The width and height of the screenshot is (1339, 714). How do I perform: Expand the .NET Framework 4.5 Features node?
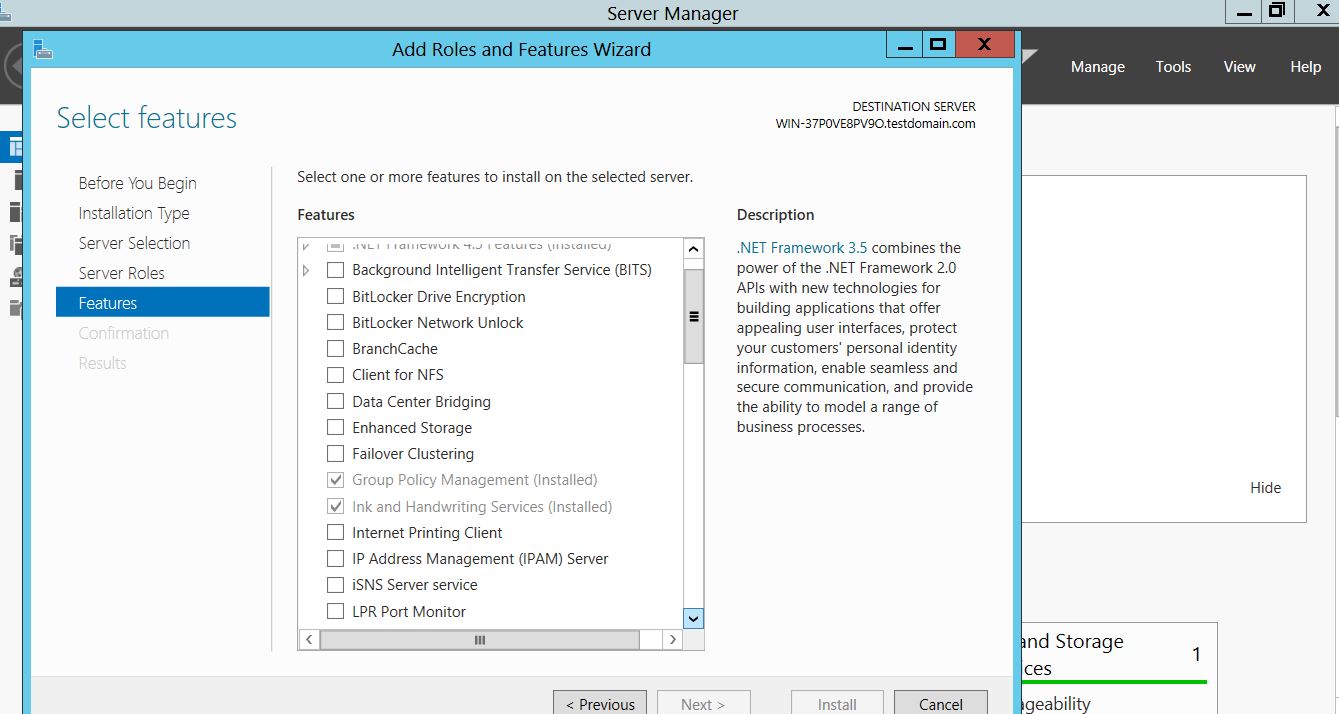pos(306,245)
